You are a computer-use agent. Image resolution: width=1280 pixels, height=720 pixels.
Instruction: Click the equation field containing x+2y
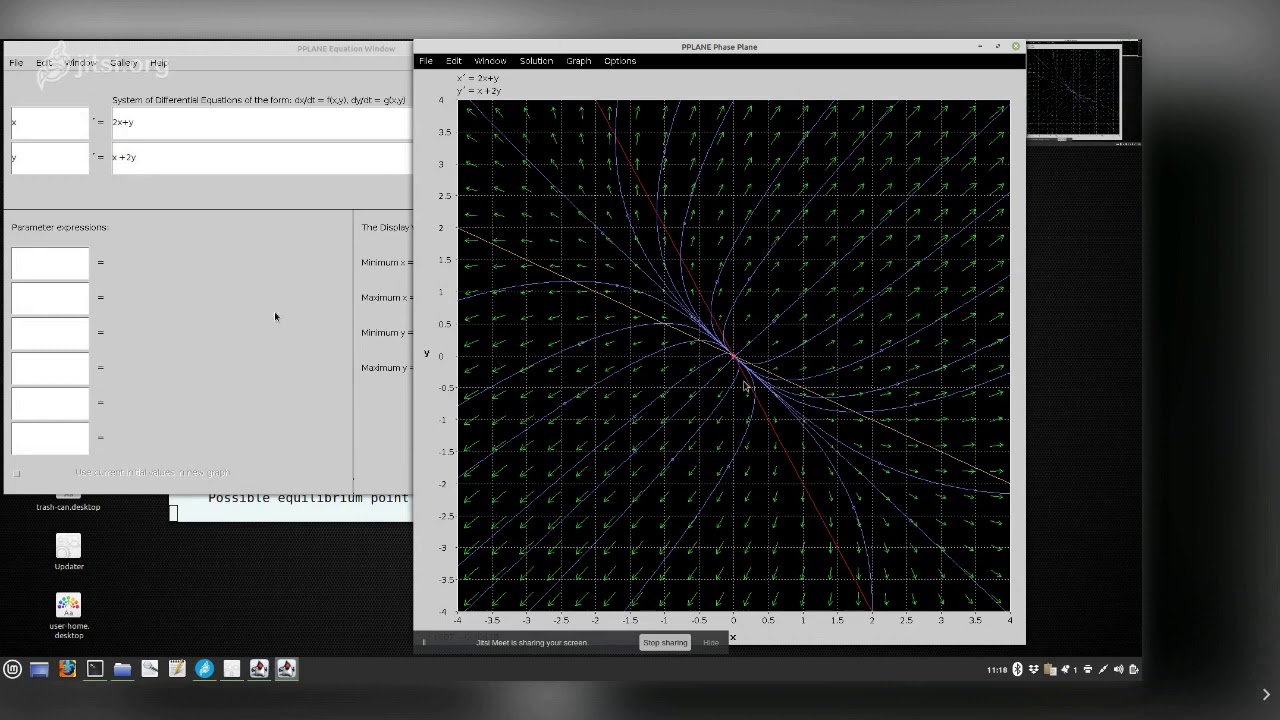coord(261,157)
